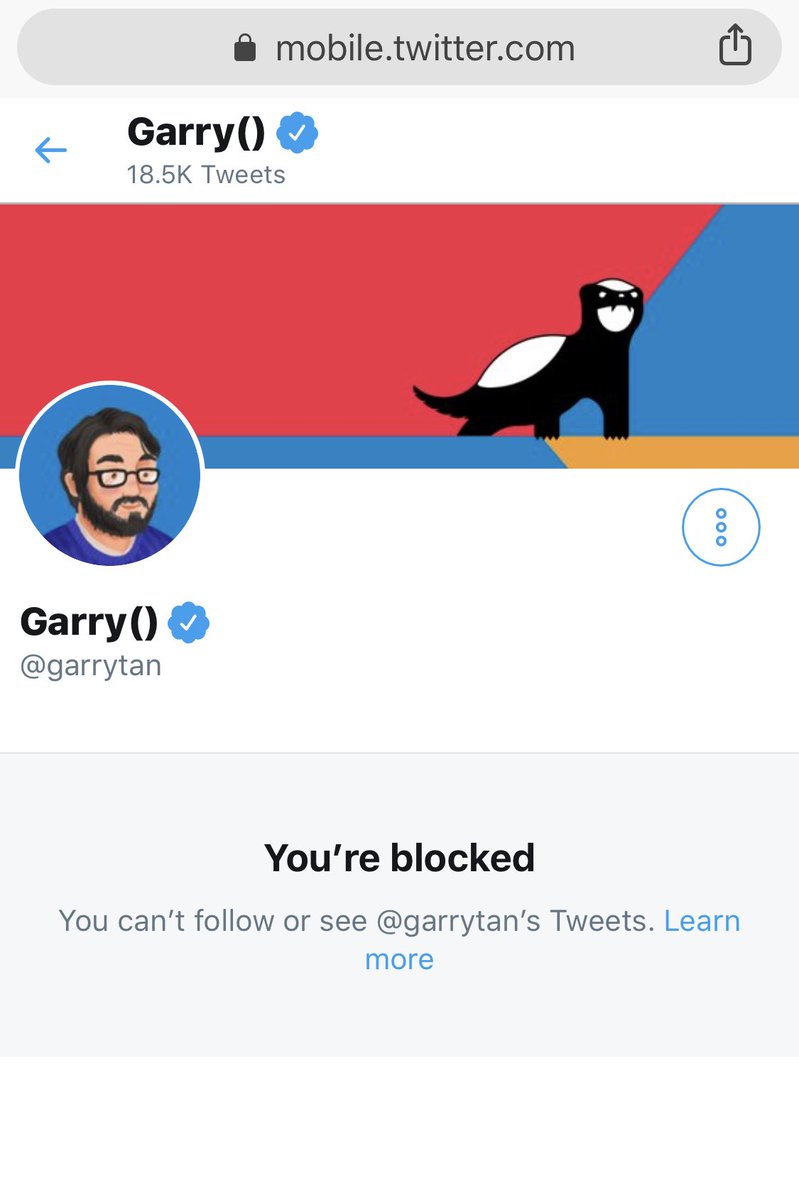Screen dimensions: 799x1200
Task: Click verified badge next to profile name
Action: [x=188, y=623]
